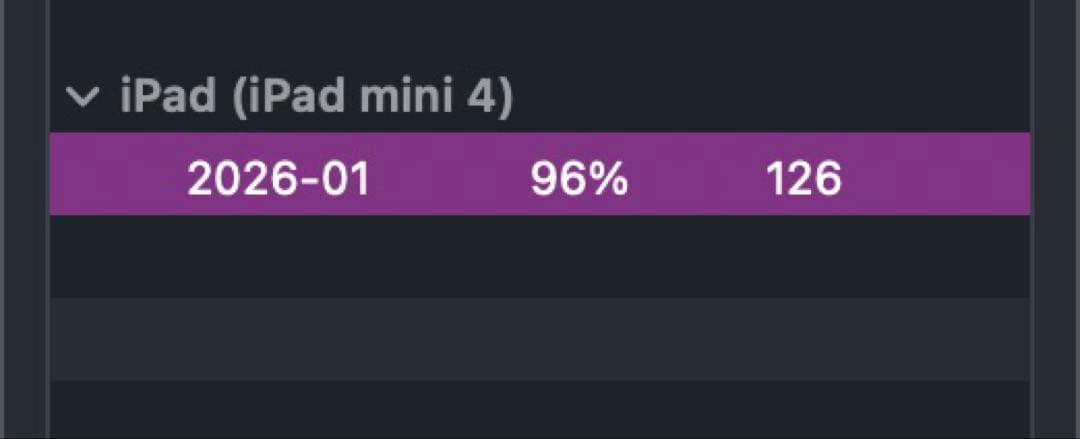Click the empty row directly below 2026-01
This screenshot has width=1080, height=439.
tap(540, 255)
